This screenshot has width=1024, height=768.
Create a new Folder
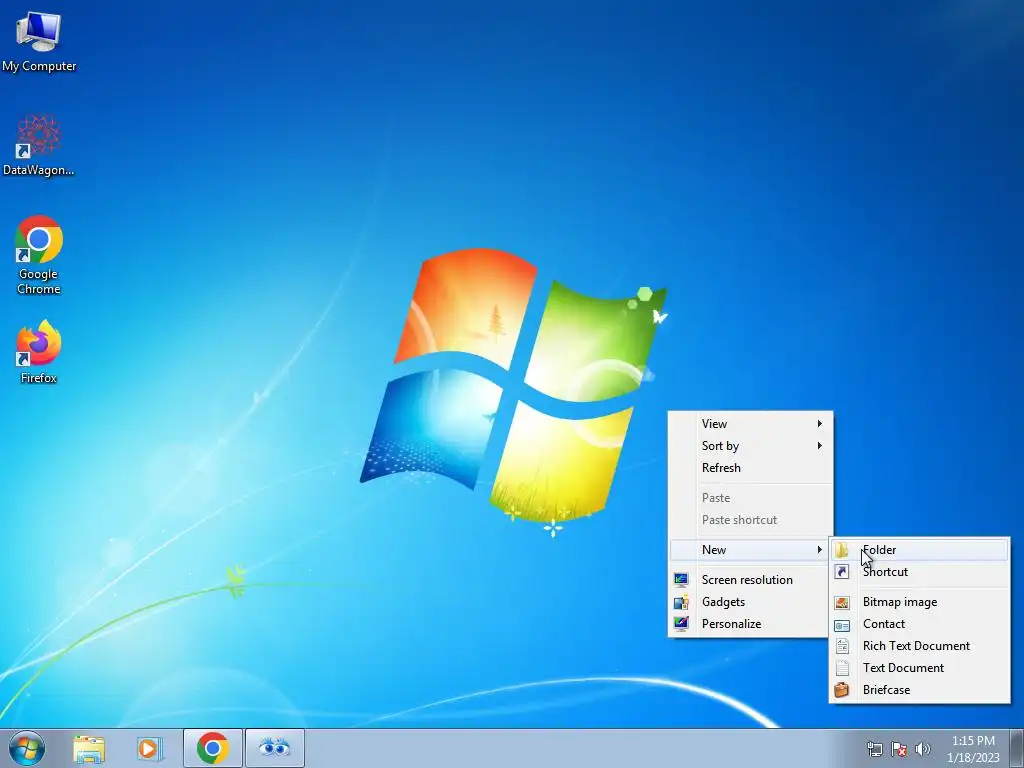pos(920,550)
